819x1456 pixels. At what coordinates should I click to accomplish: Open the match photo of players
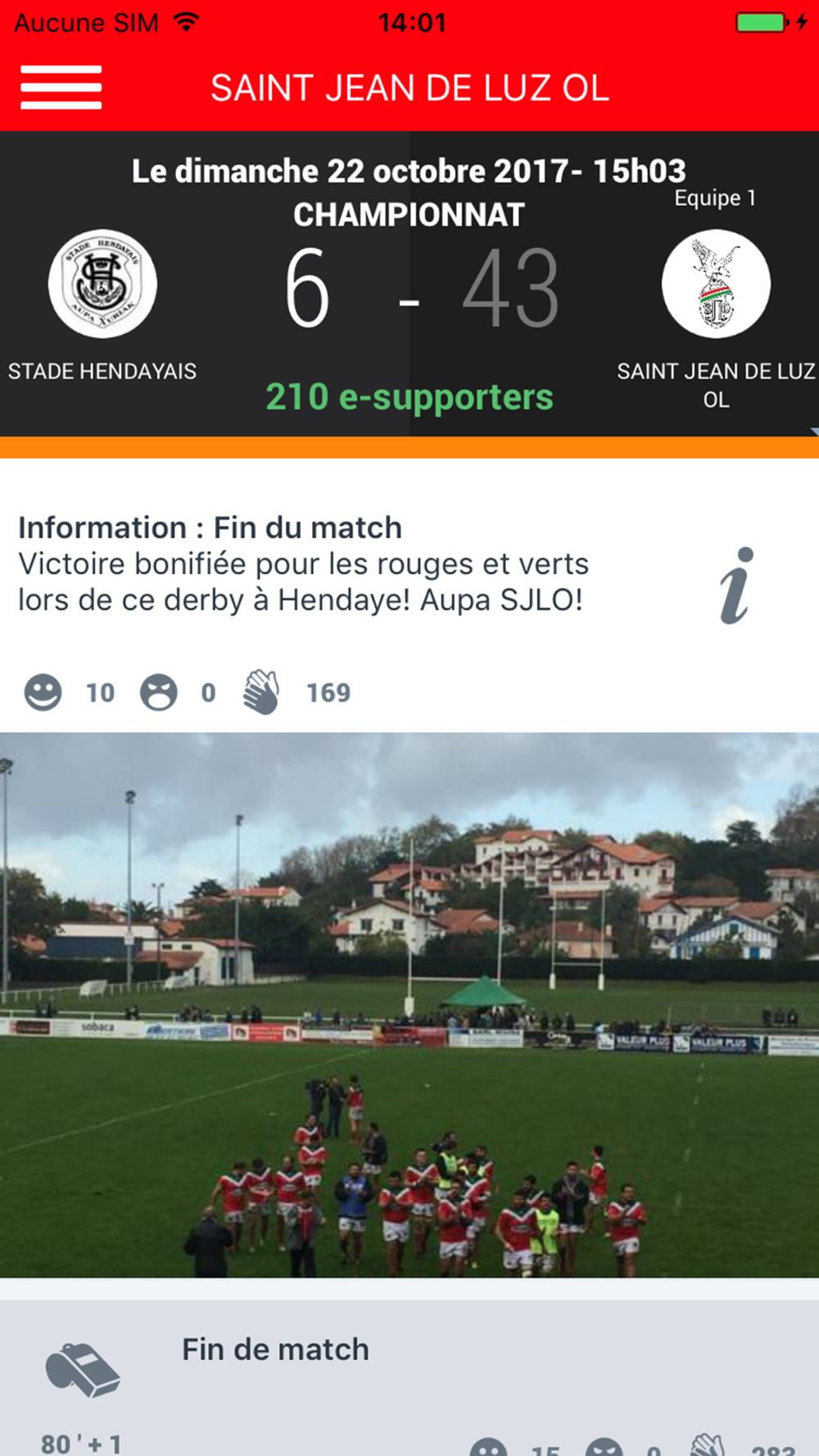(409, 1005)
